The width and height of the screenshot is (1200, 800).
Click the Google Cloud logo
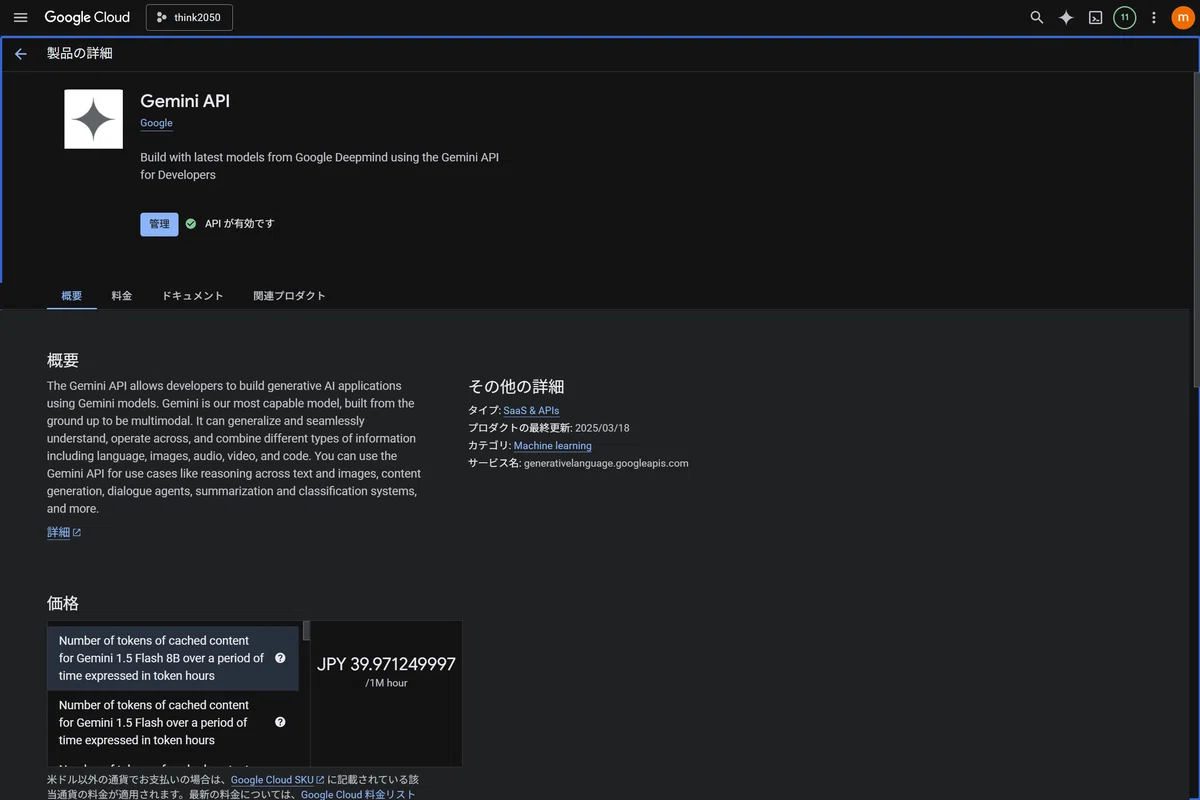(87, 17)
